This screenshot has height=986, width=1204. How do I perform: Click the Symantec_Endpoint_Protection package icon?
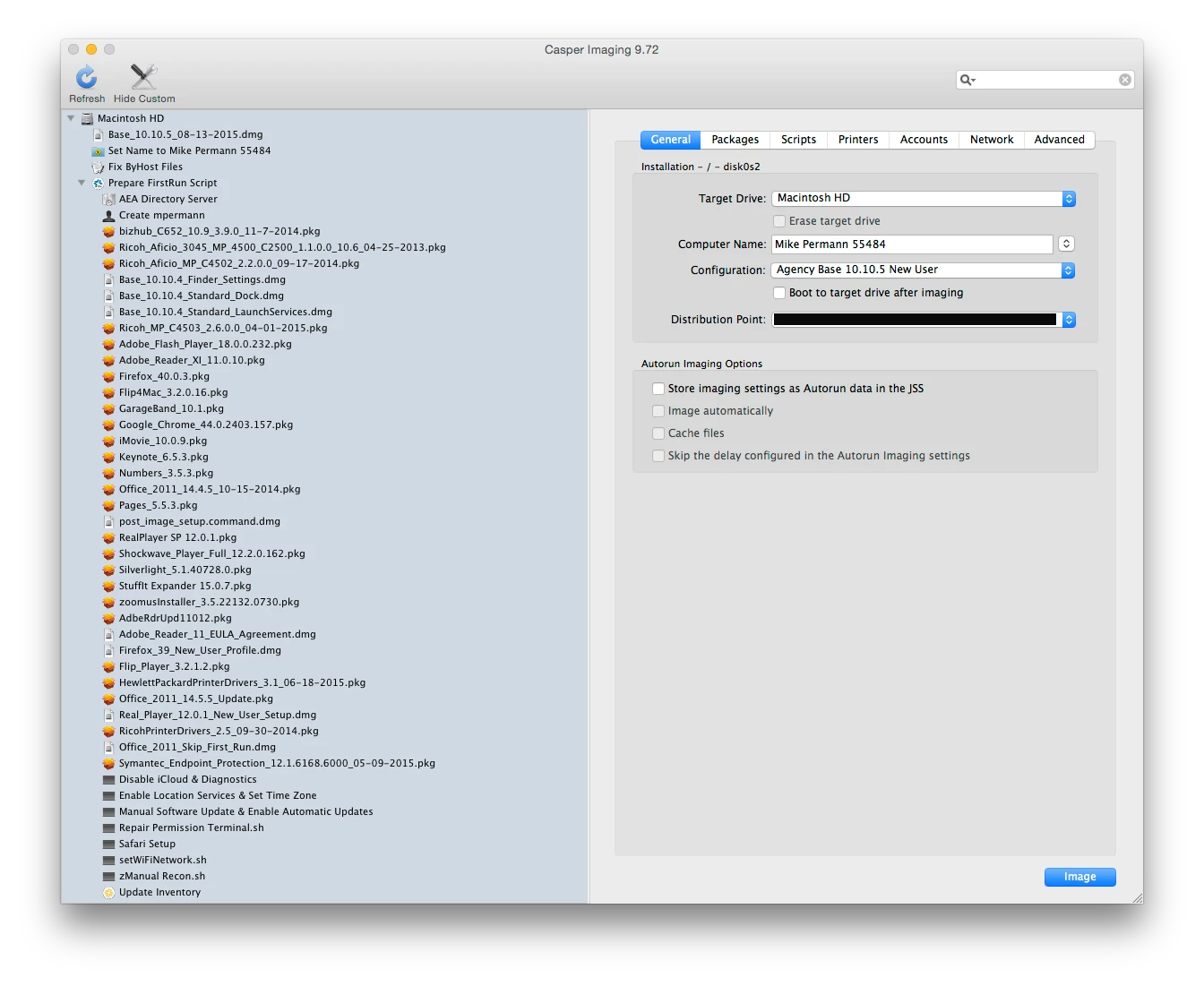[108, 763]
